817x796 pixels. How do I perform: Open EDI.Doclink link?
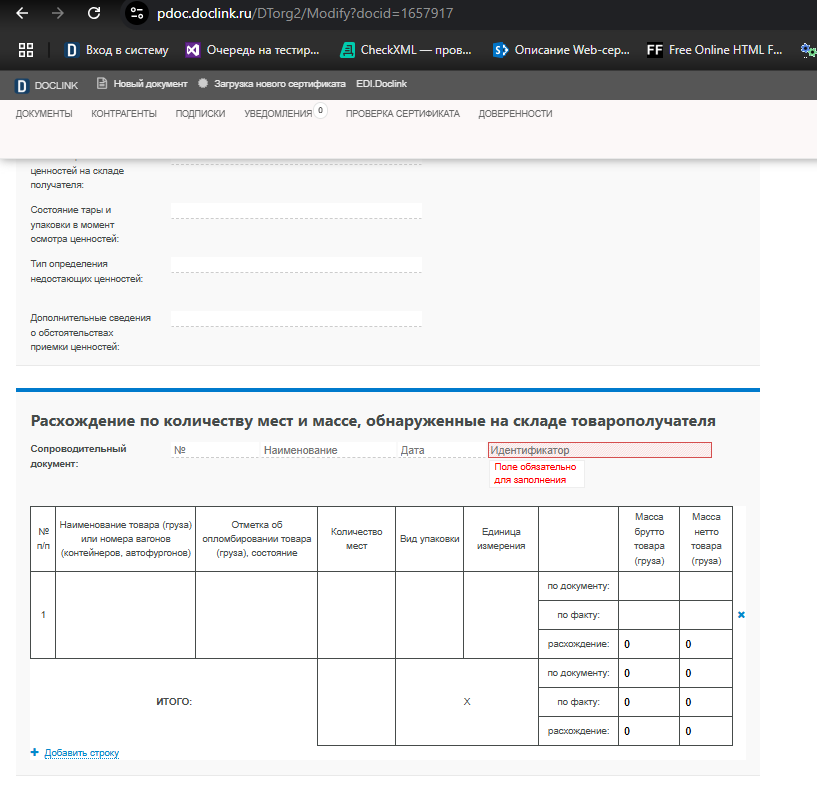point(381,84)
